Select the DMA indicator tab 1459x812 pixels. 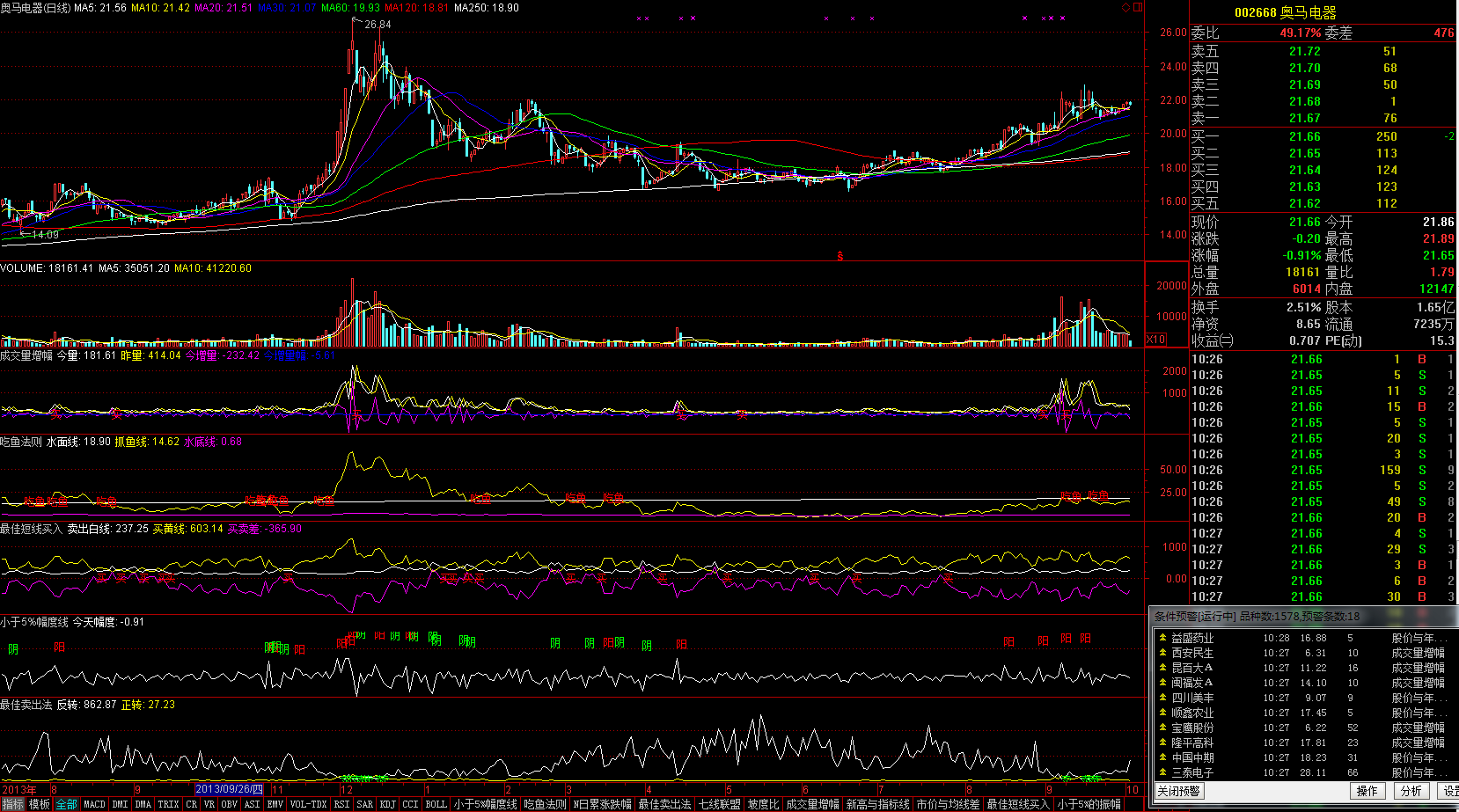point(143,804)
